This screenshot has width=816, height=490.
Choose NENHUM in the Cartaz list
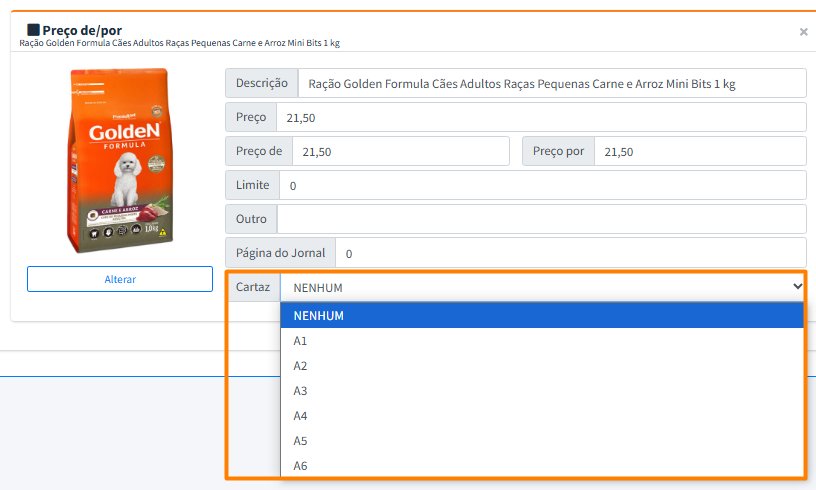[542, 316]
